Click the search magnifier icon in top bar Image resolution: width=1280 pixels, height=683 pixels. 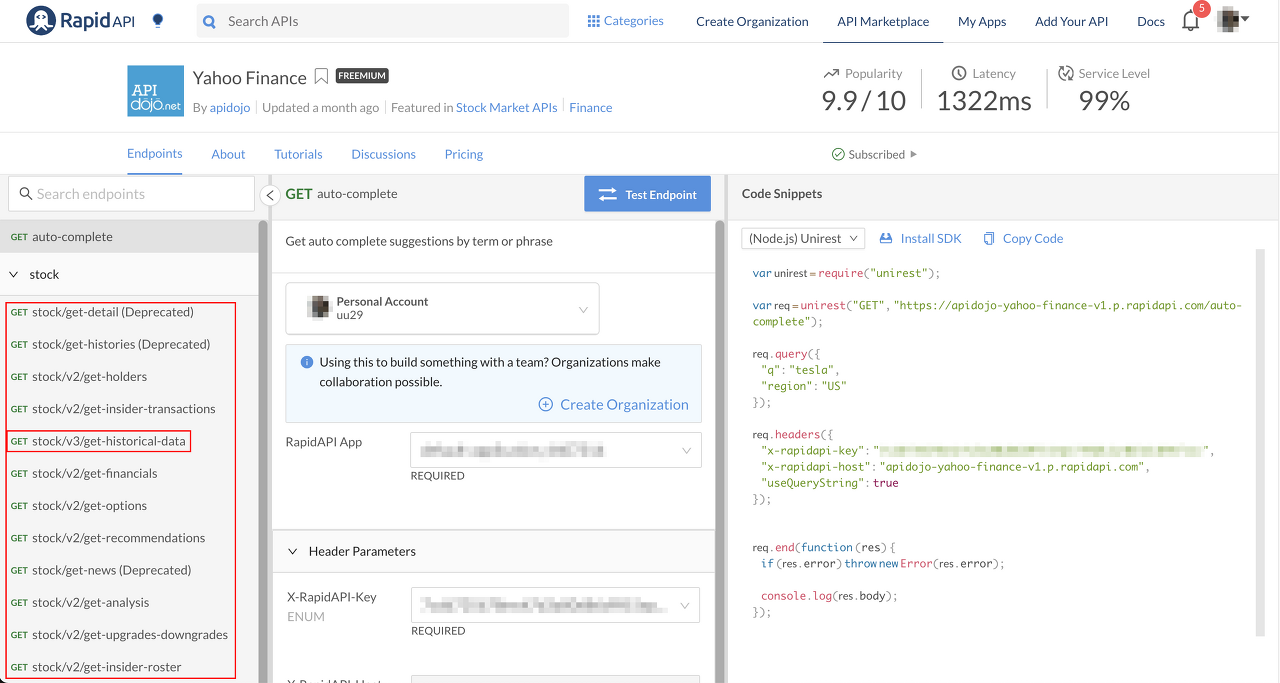point(209,21)
